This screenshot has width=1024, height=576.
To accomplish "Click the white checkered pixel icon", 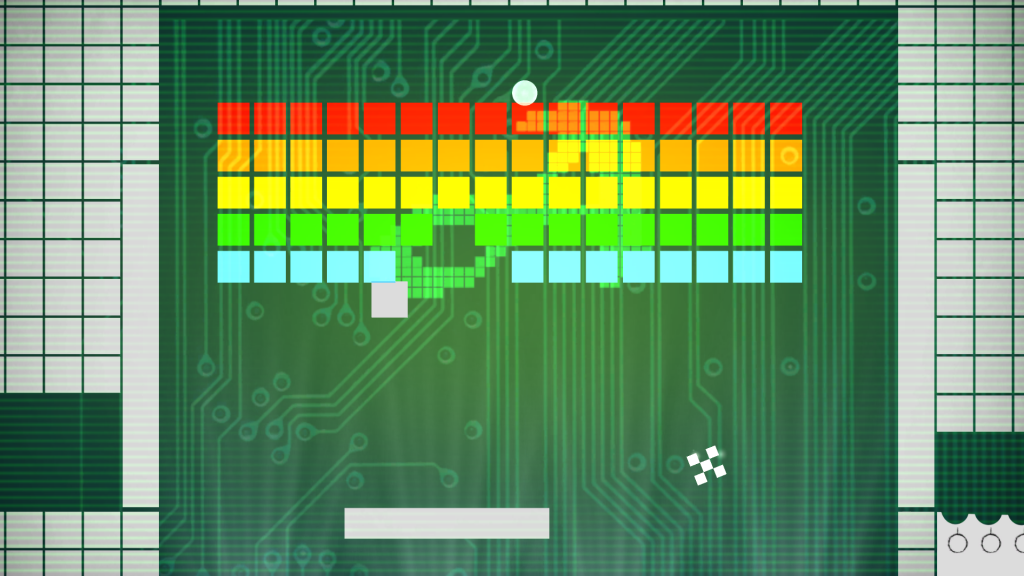I will (707, 465).
